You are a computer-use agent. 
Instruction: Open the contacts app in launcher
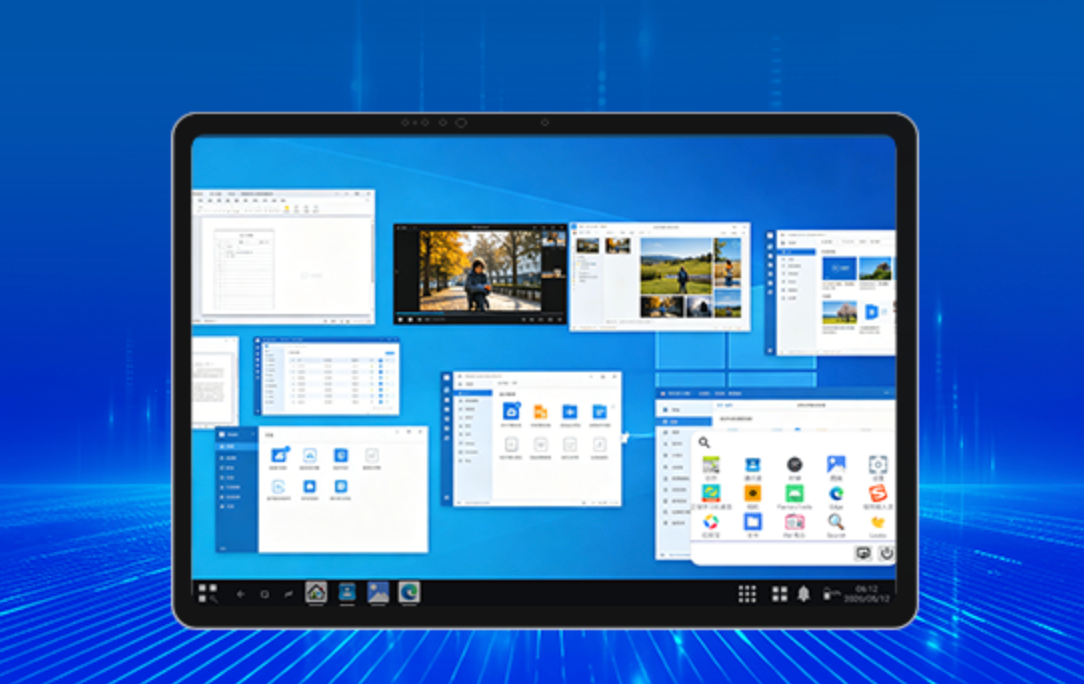tap(752, 465)
